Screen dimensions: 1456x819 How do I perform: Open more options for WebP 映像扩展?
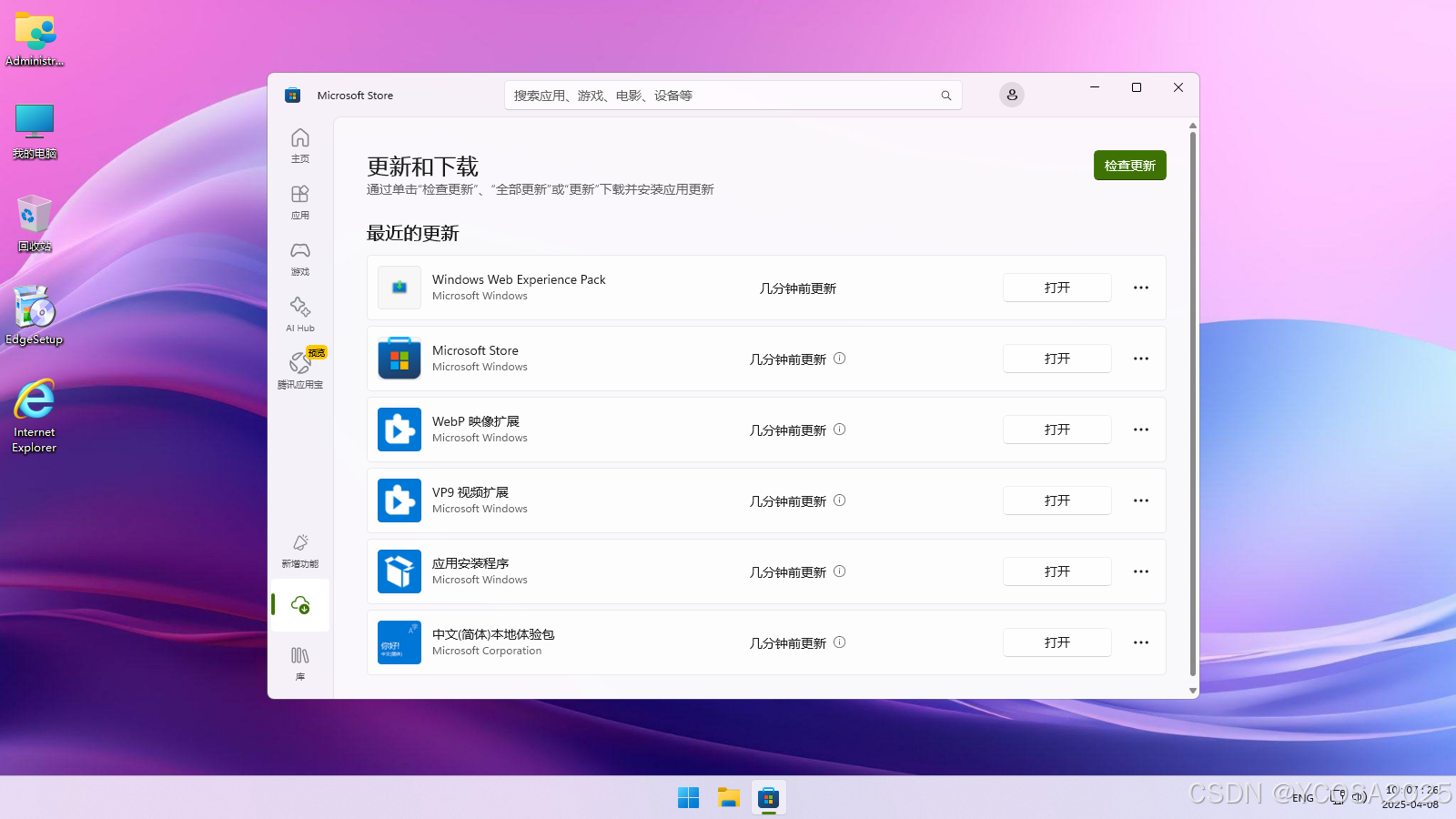[1141, 430]
